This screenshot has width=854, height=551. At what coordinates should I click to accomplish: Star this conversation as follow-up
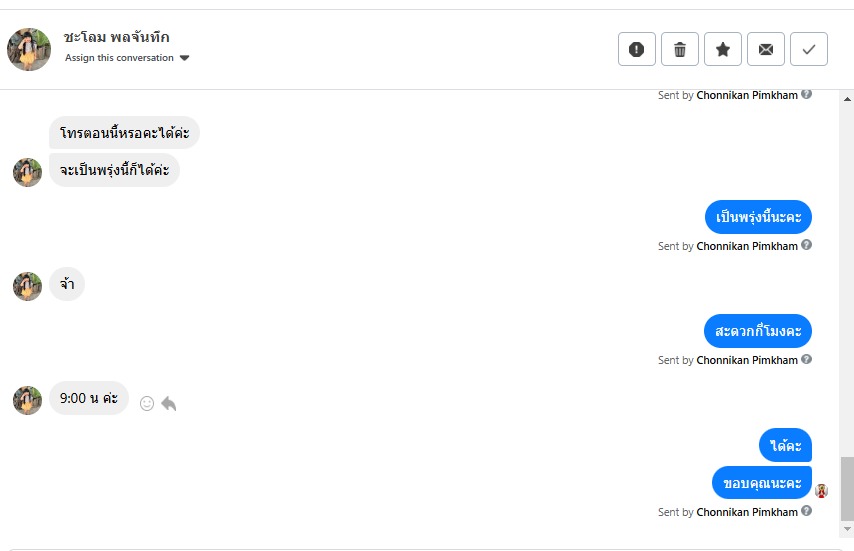[723, 49]
